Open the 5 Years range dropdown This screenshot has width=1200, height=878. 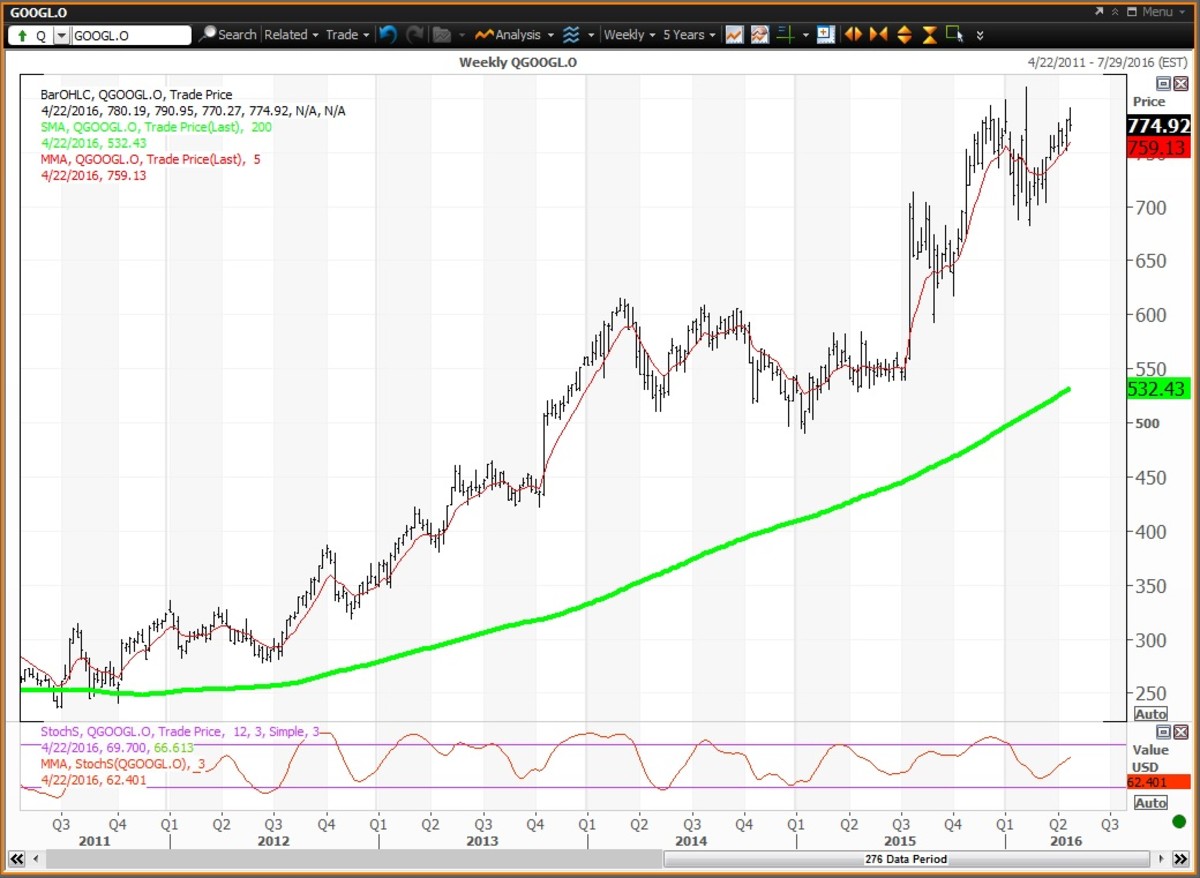coord(686,34)
